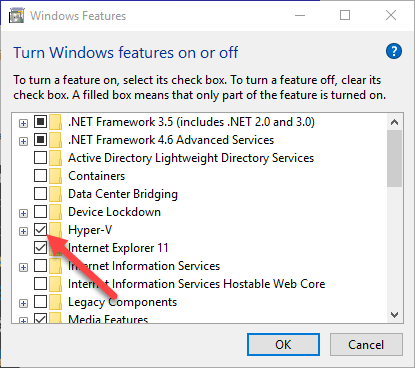Expand the .NET Framework 3.5 tree node
The width and height of the screenshot is (415, 368).
tap(23, 123)
